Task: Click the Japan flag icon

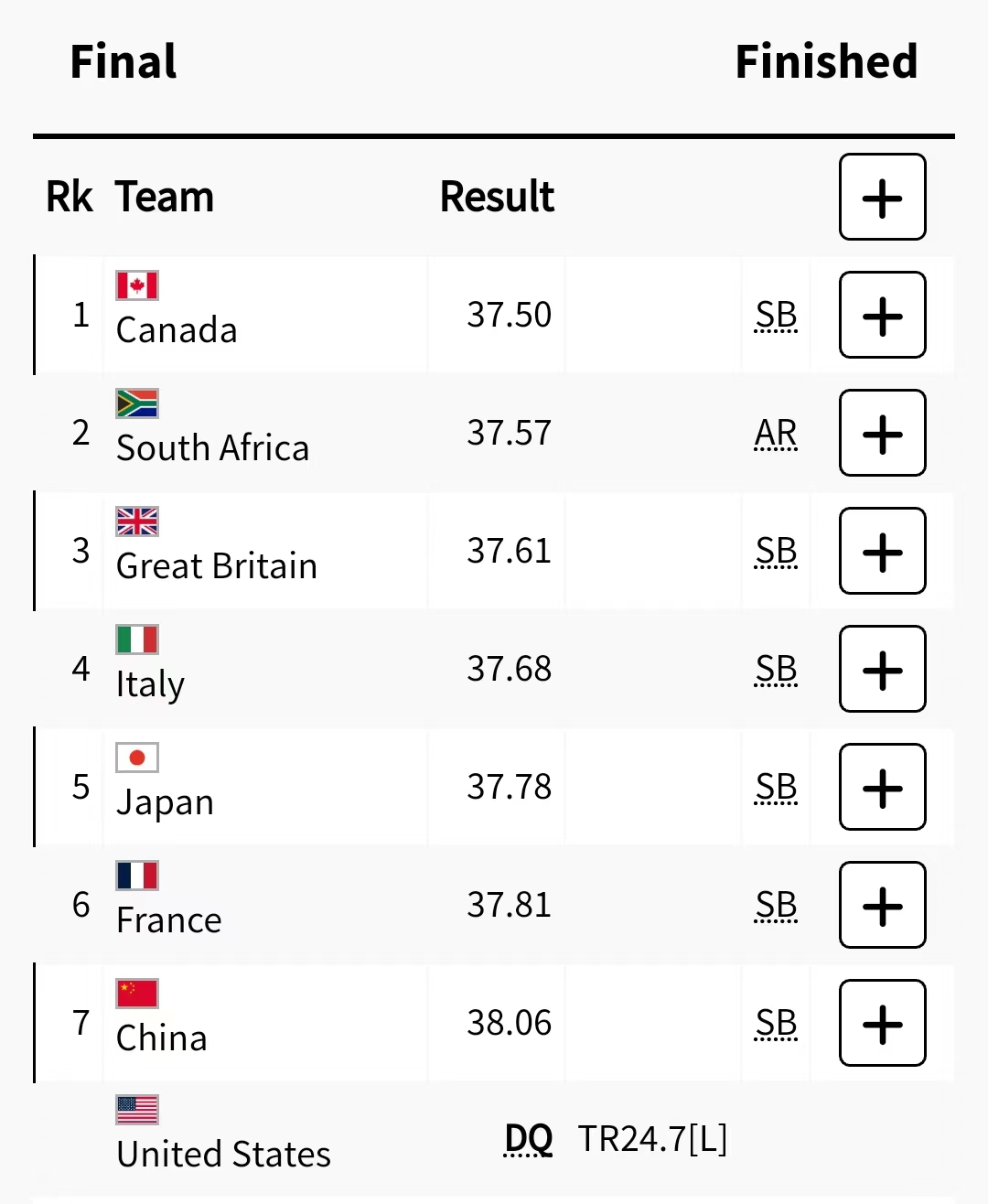Action: (137, 758)
